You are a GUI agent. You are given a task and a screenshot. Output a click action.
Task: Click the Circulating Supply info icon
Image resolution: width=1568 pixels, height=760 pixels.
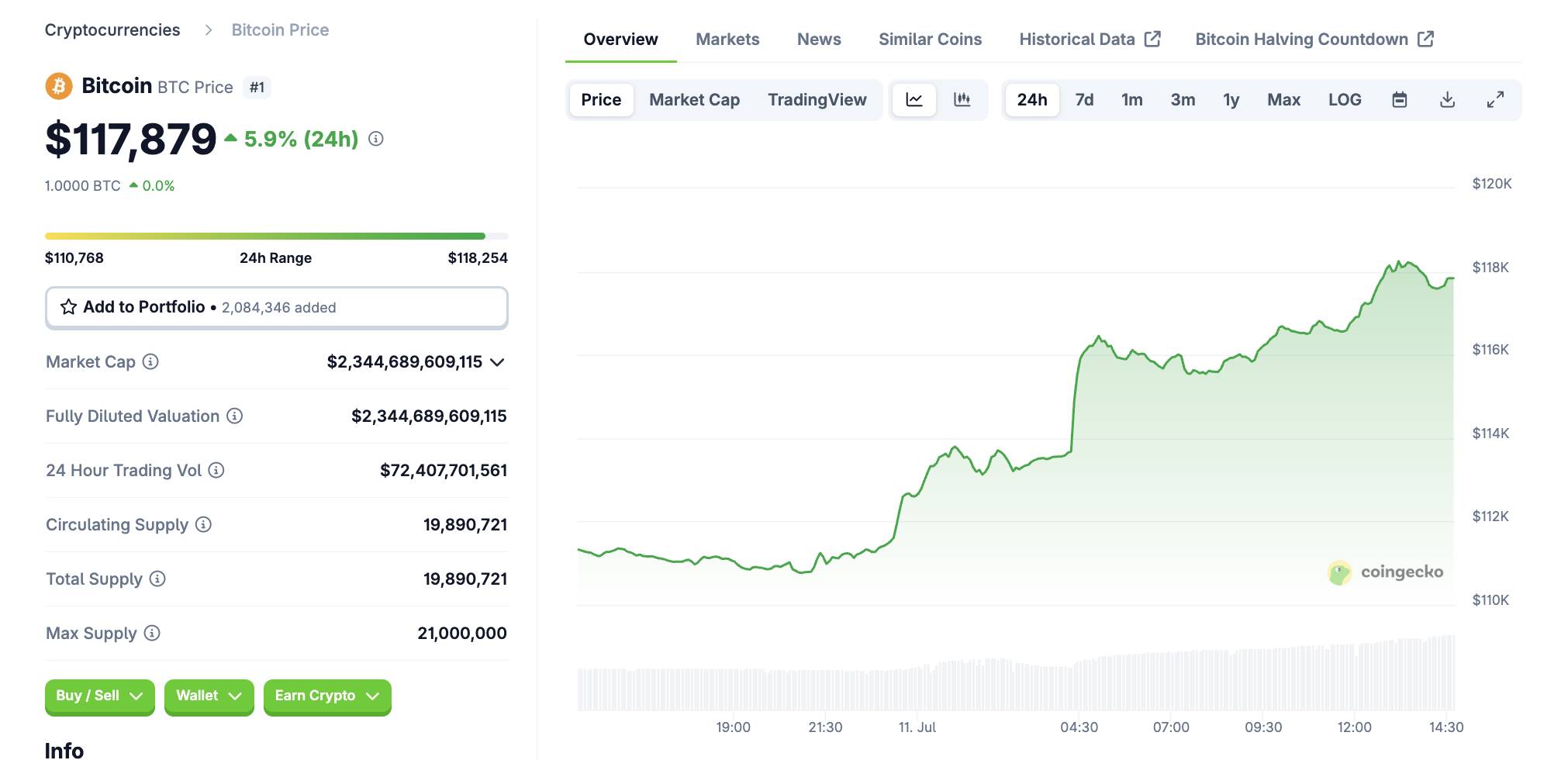click(204, 524)
